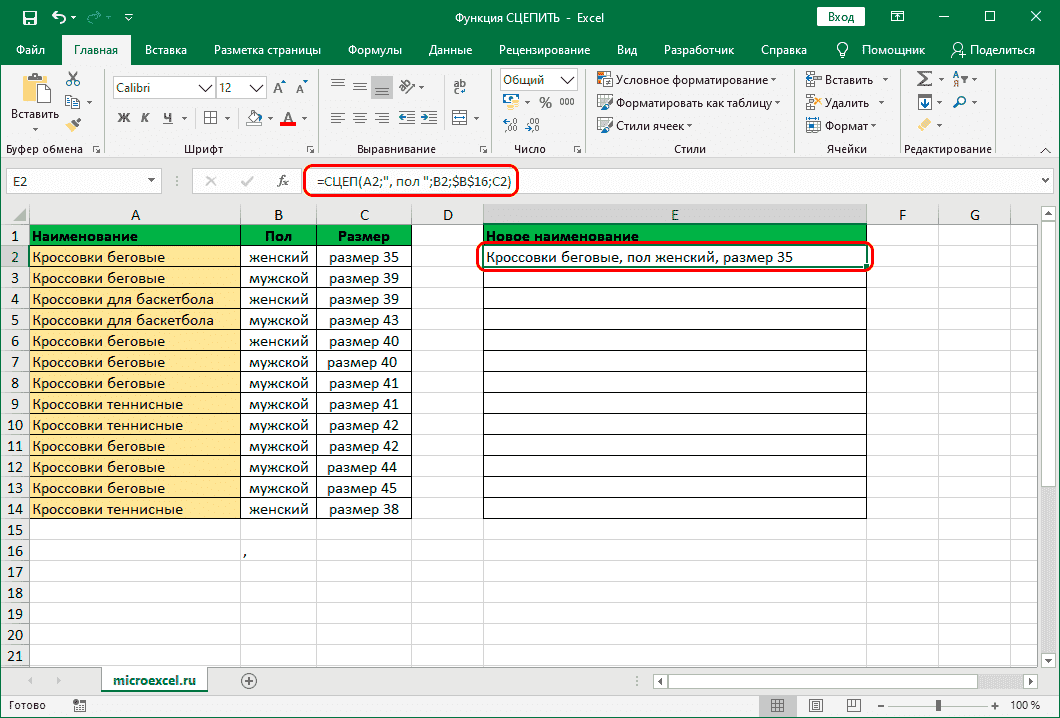Screen dimensions: 1060x718
Task: Click the Insert Function fx icon
Action: (x=284, y=181)
